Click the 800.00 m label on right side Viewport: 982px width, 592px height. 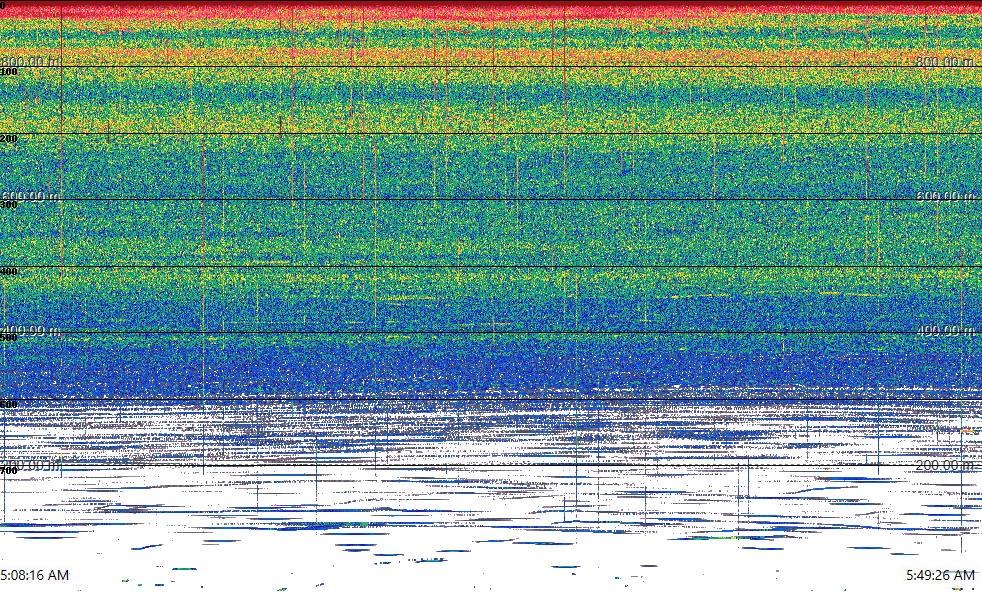(945, 61)
